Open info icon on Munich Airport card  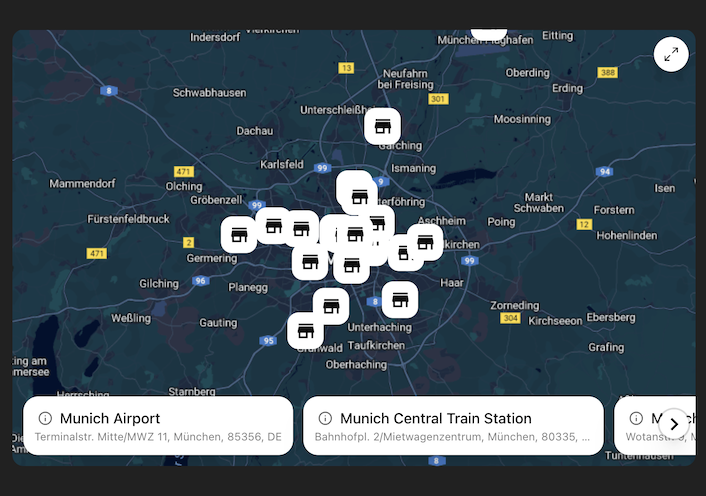tap(45, 418)
